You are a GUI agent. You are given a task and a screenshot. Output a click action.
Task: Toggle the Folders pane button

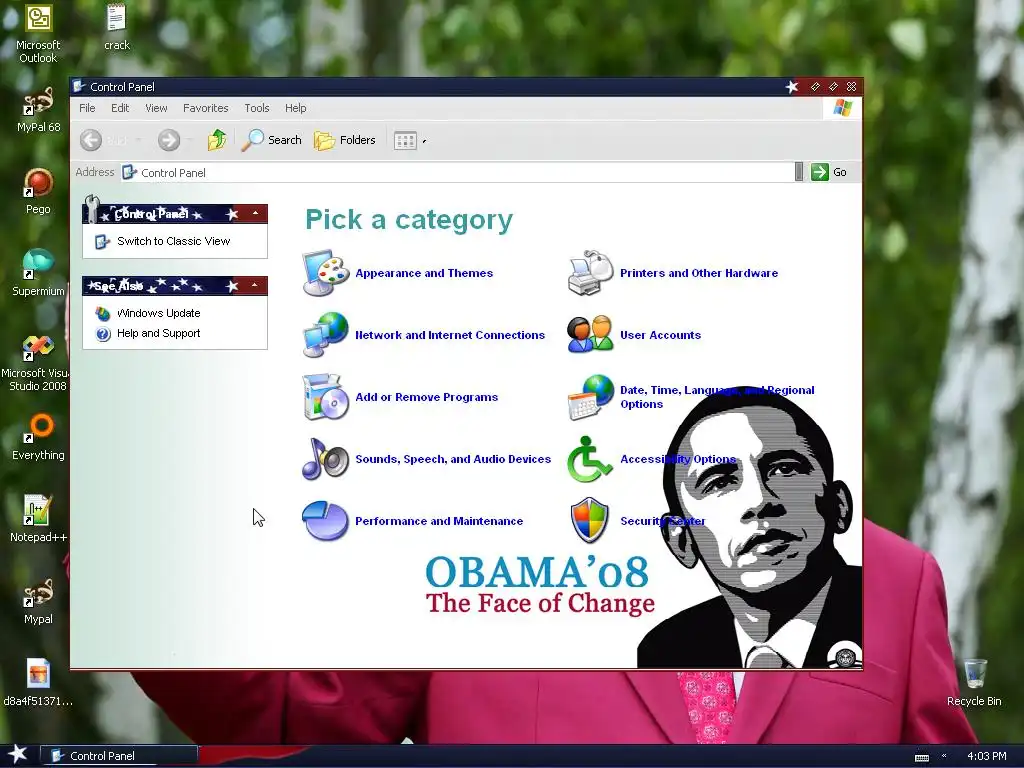click(x=345, y=140)
